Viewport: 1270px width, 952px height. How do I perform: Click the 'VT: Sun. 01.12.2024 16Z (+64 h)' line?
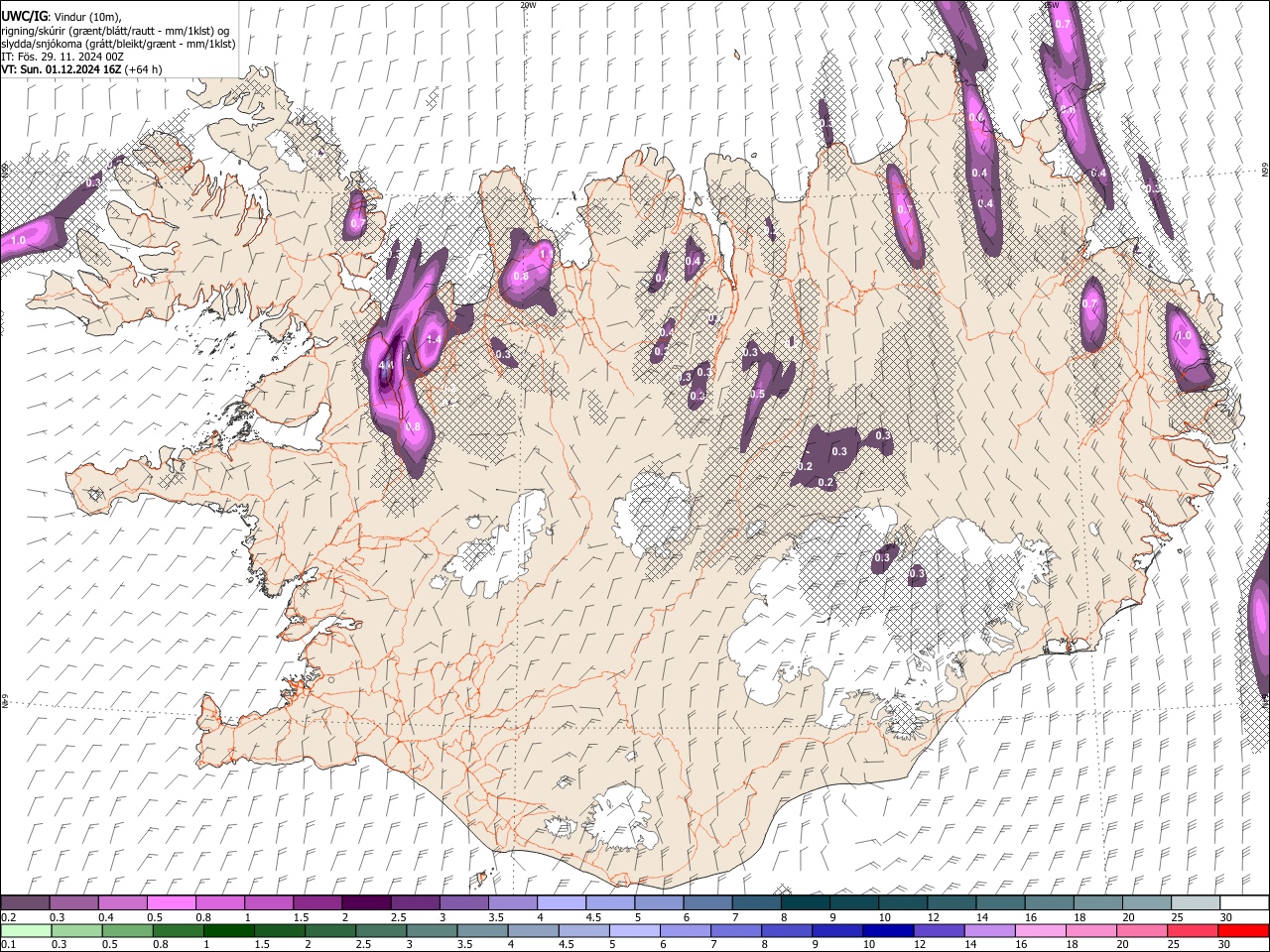[x=81, y=69]
